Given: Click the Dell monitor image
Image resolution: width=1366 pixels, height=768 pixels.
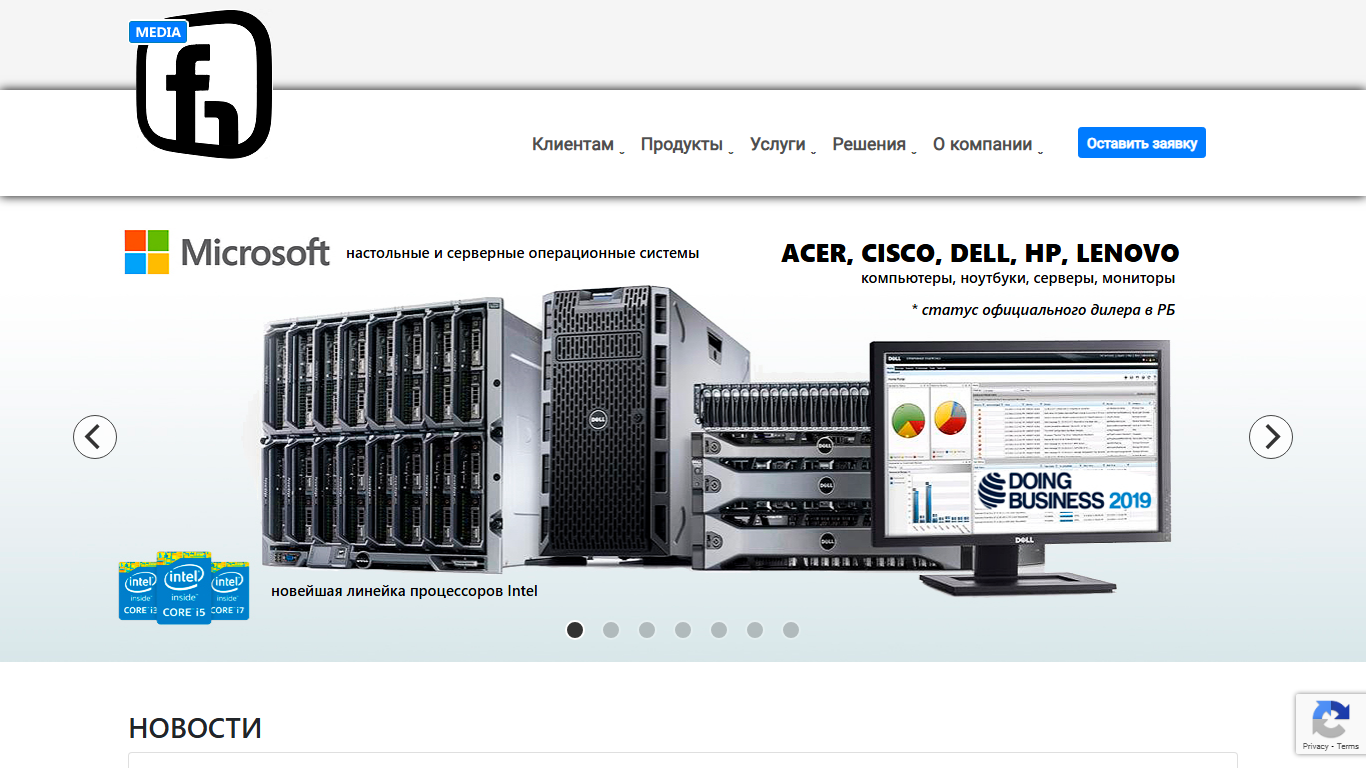Looking at the screenshot, I should click(x=1019, y=468).
